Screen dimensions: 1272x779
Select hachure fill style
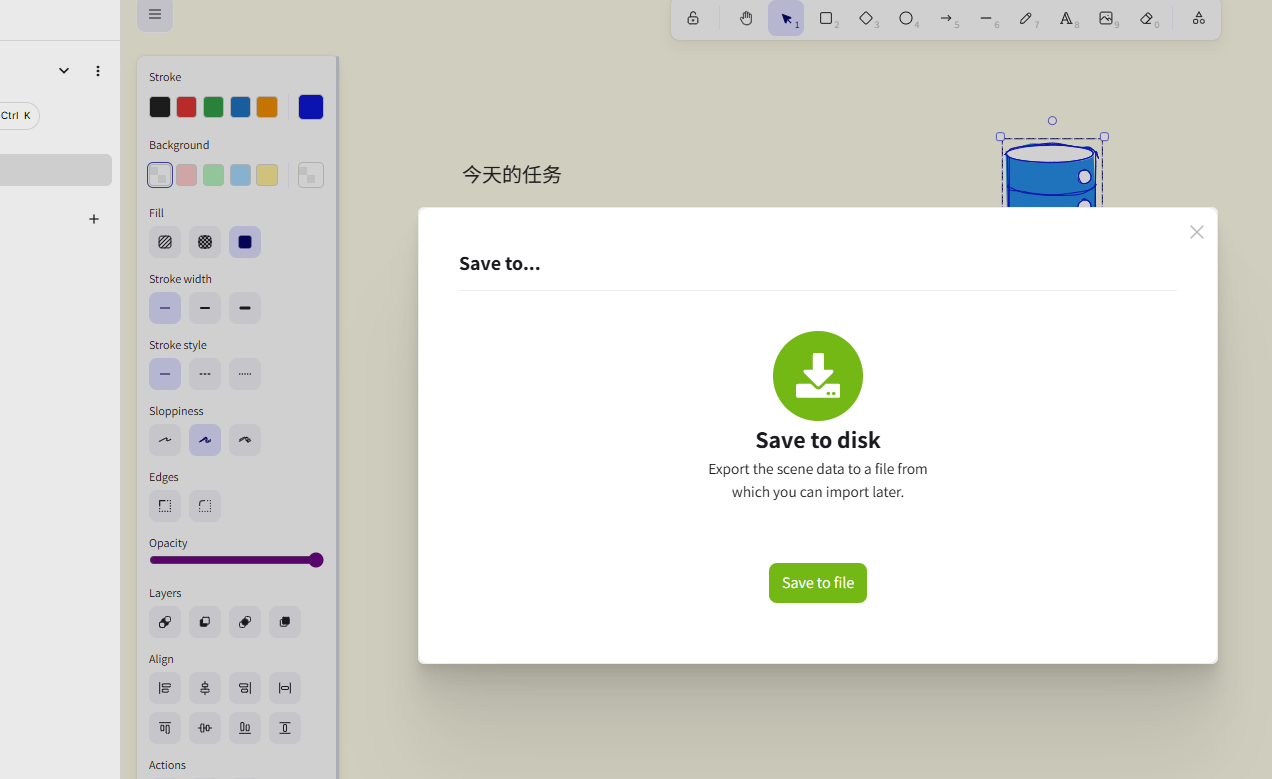pos(165,242)
